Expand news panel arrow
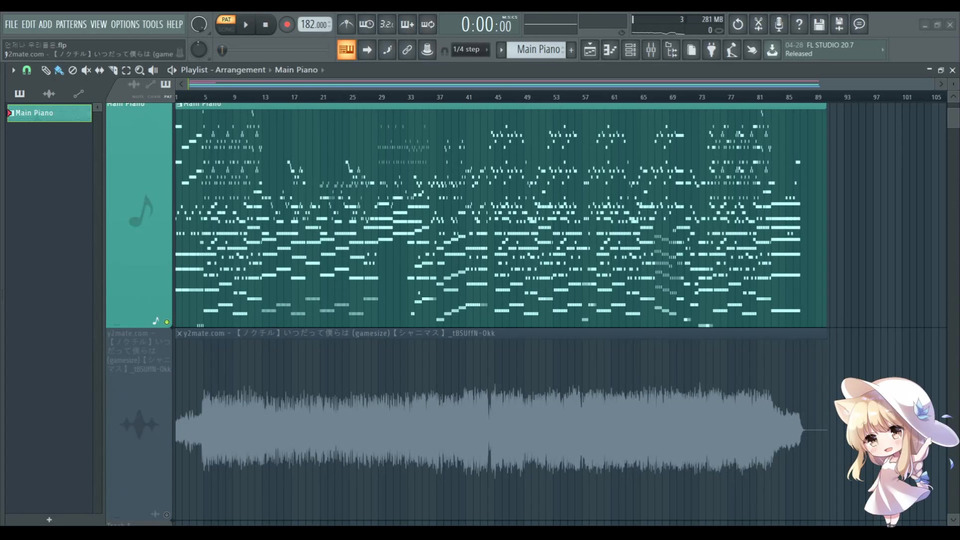This screenshot has width=960, height=540. (883, 50)
